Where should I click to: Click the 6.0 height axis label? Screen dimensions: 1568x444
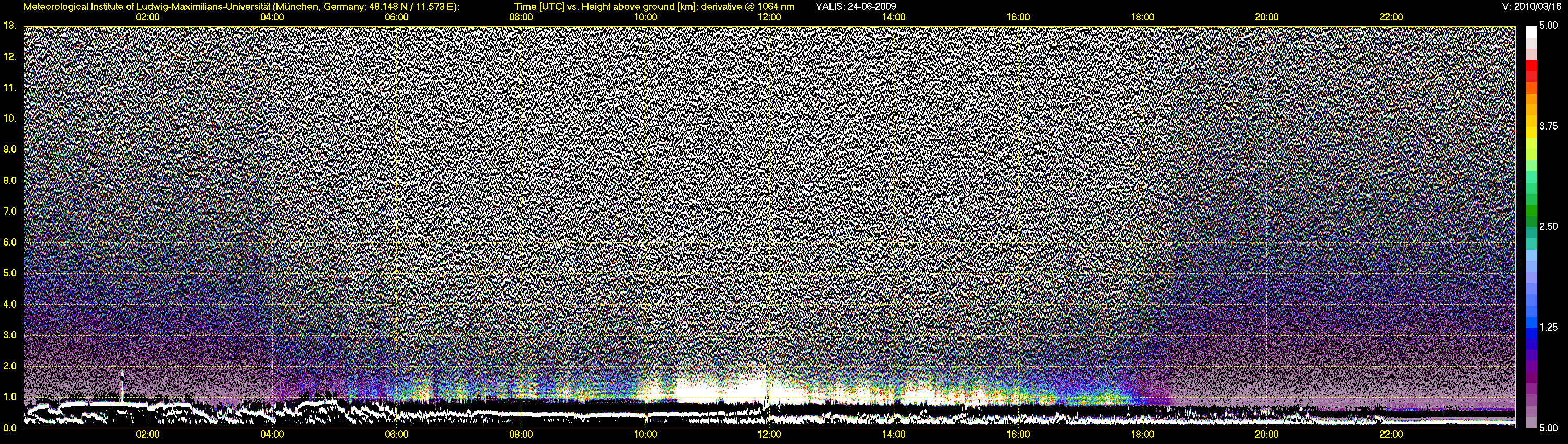[x=9, y=242]
